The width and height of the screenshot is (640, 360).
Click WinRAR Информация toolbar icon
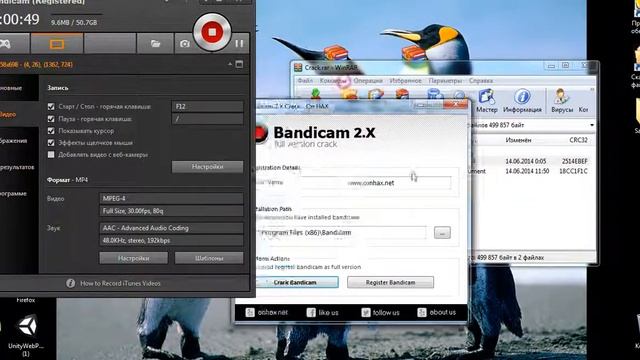[522, 101]
